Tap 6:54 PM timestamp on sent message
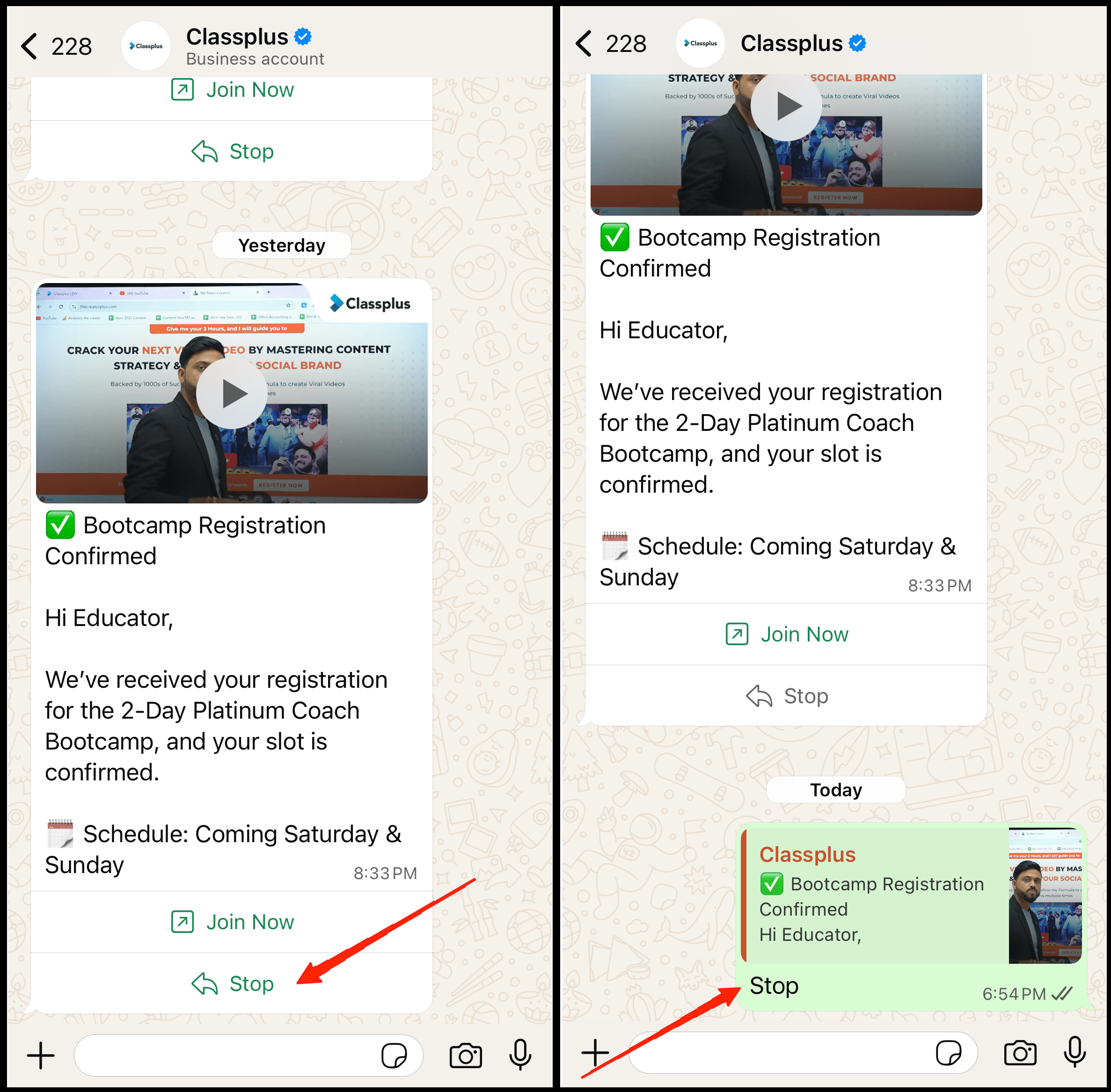Screen dimensions: 1111x1092 pos(1014,994)
